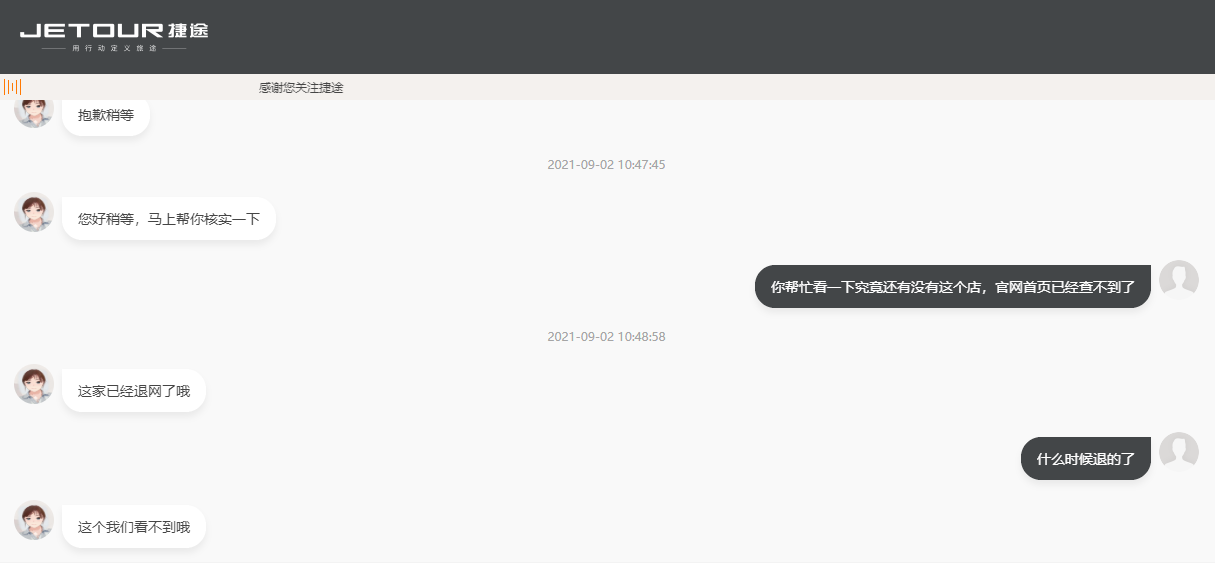Click agent avatar beside 这家已经退网了哦
The image size is (1215, 563).
click(34, 384)
